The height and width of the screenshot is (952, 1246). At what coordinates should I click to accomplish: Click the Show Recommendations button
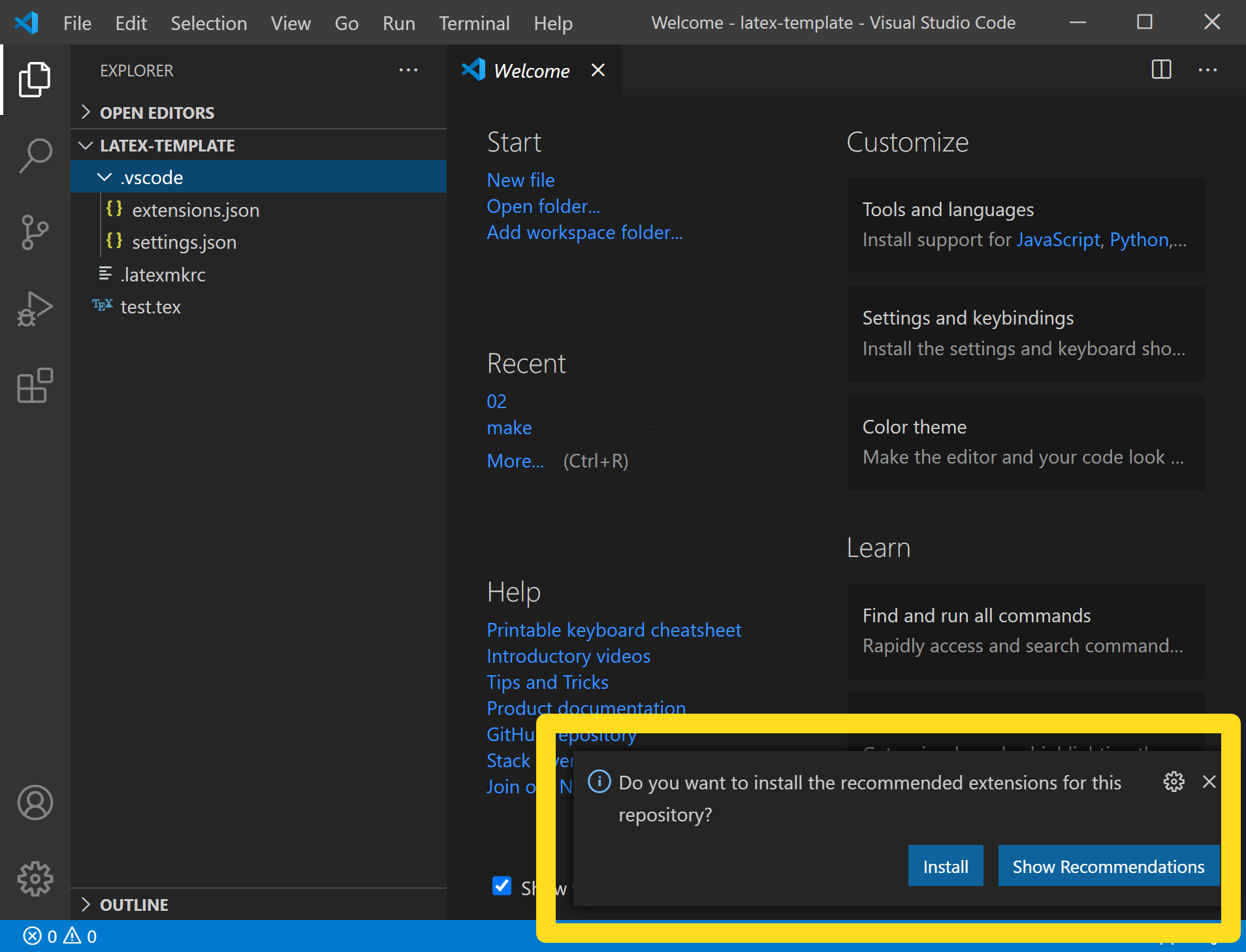coord(1108,866)
